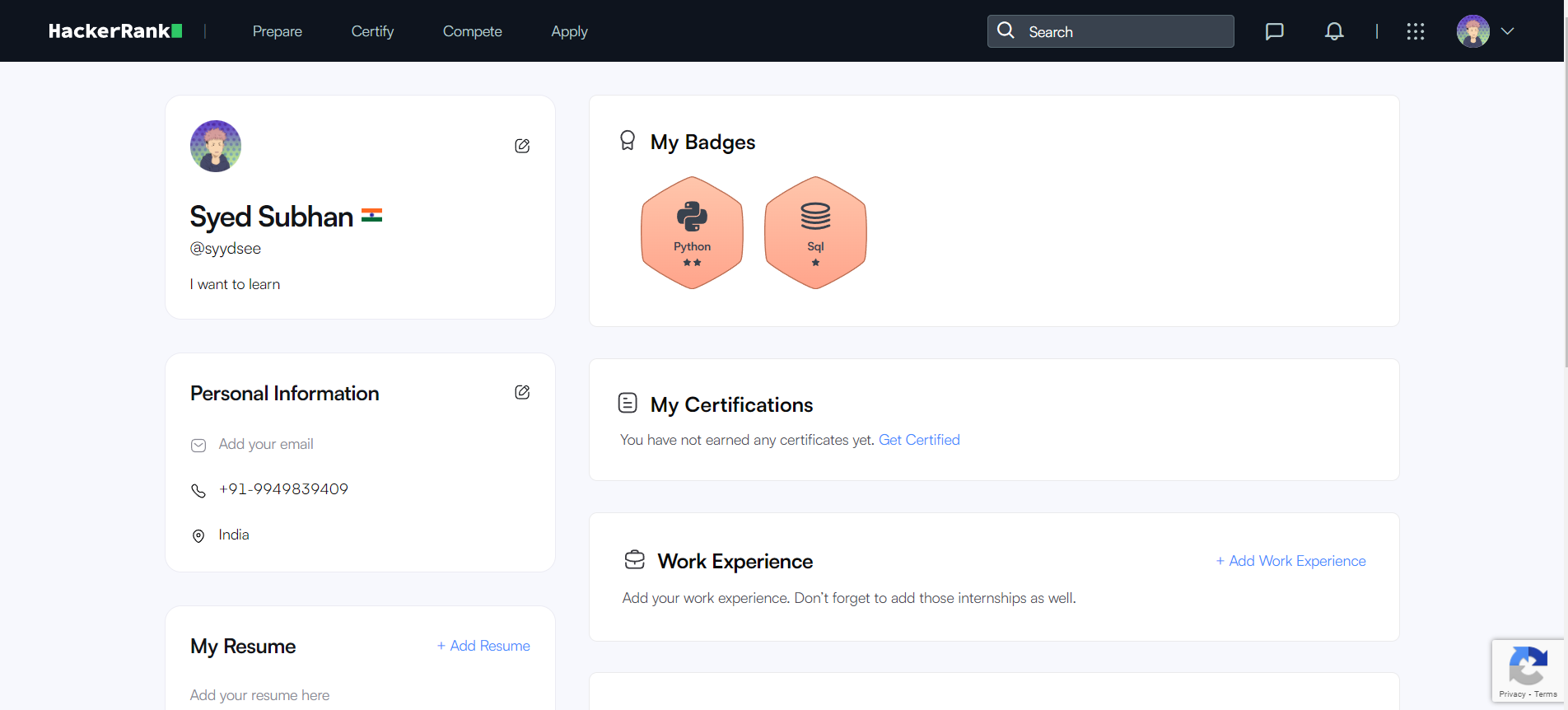Click the @syydsee username
The height and width of the screenshot is (710, 1568).
226,249
